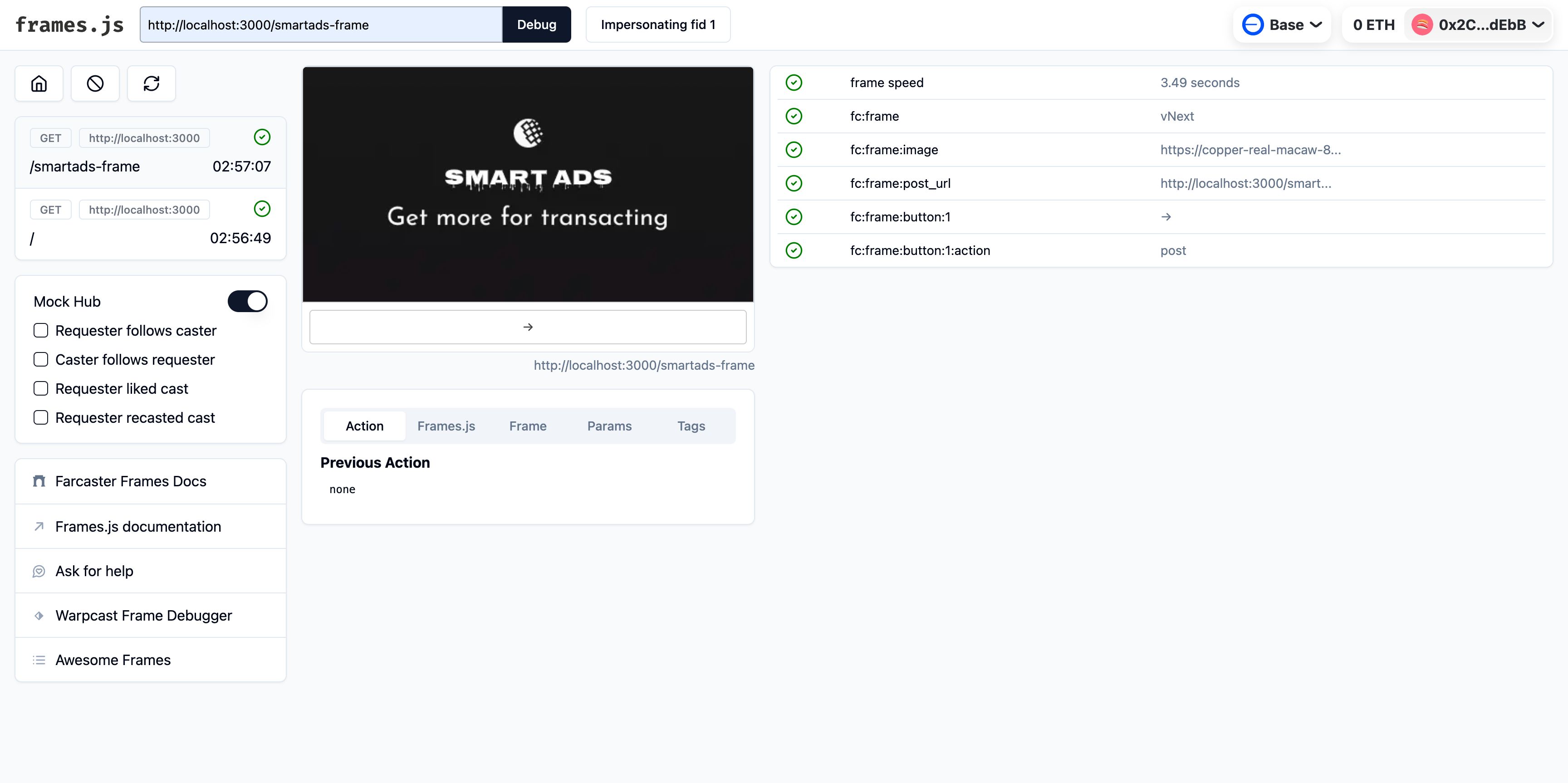The height and width of the screenshot is (783, 1568).
Task: Open the Base network dropdown
Action: pyautogui.click(x=1282, y=25)
